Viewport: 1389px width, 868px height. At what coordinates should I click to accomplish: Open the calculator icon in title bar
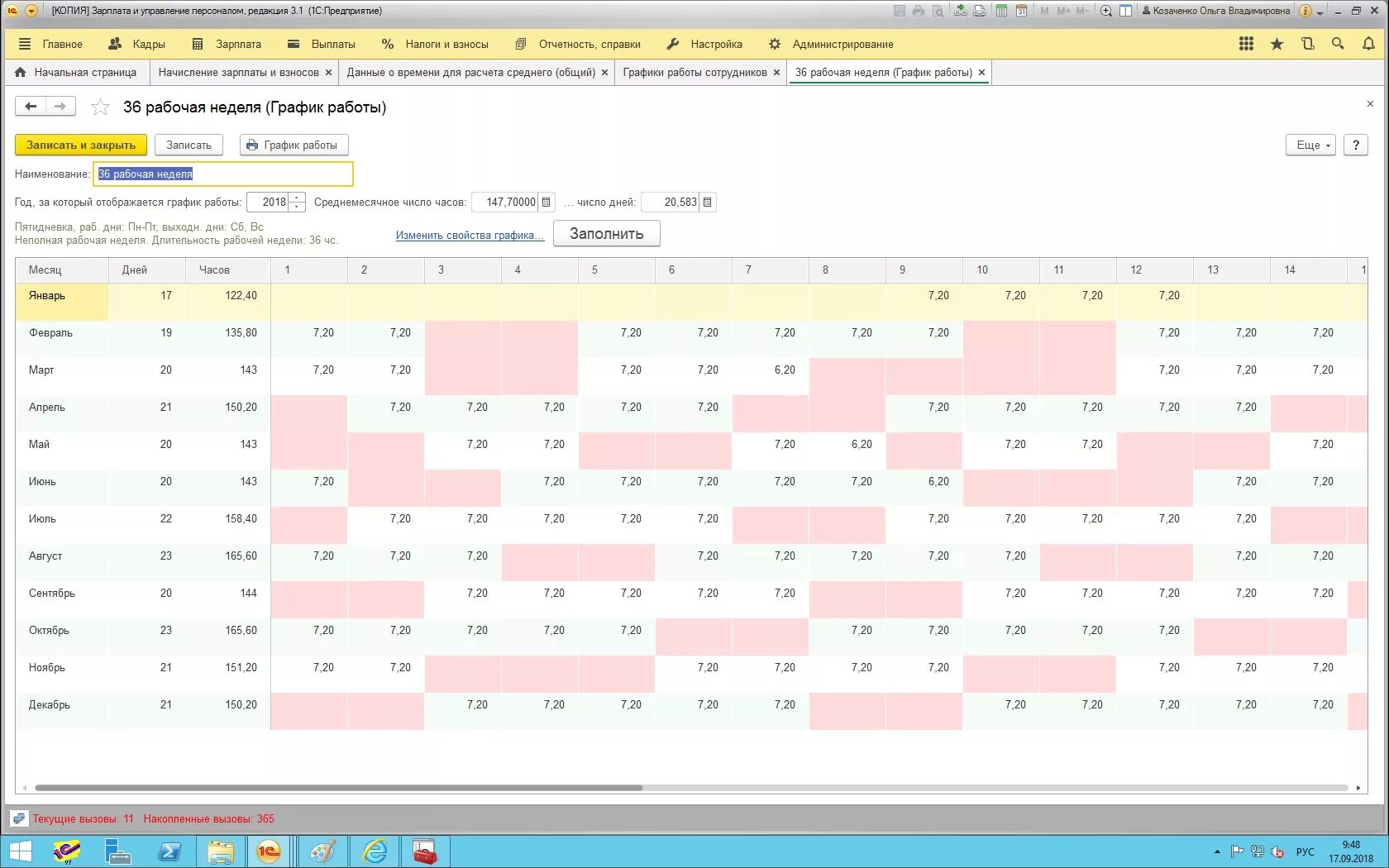pos(1001,11)
